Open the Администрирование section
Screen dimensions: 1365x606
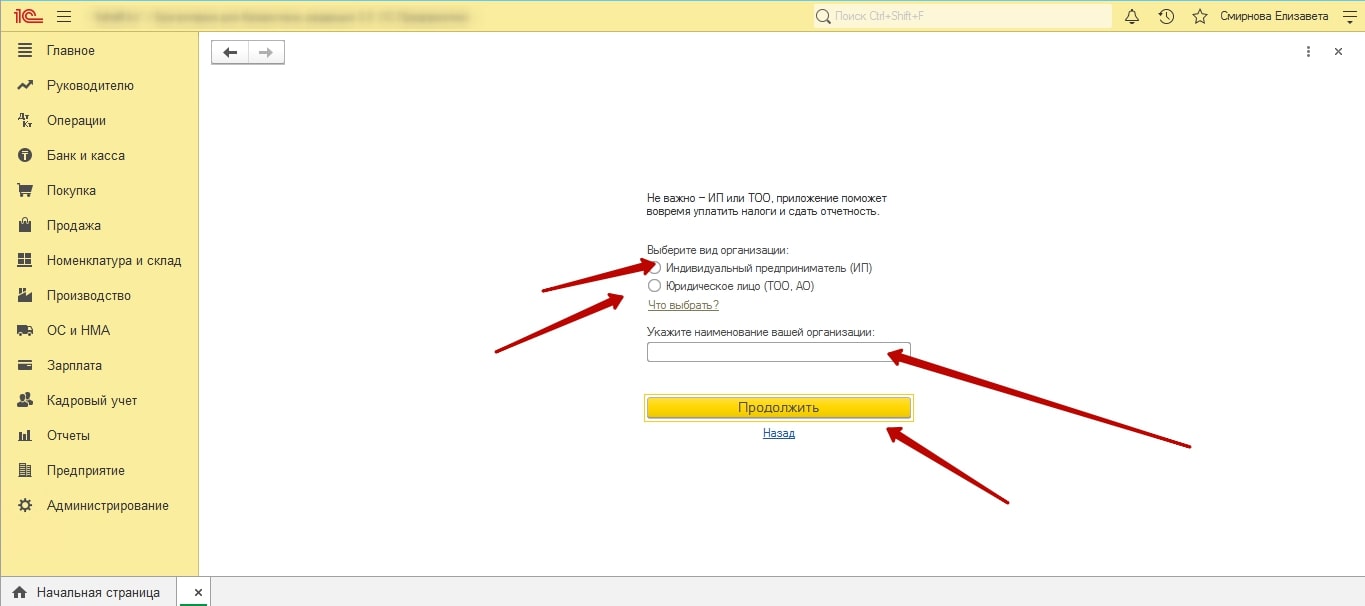(107, 505)
